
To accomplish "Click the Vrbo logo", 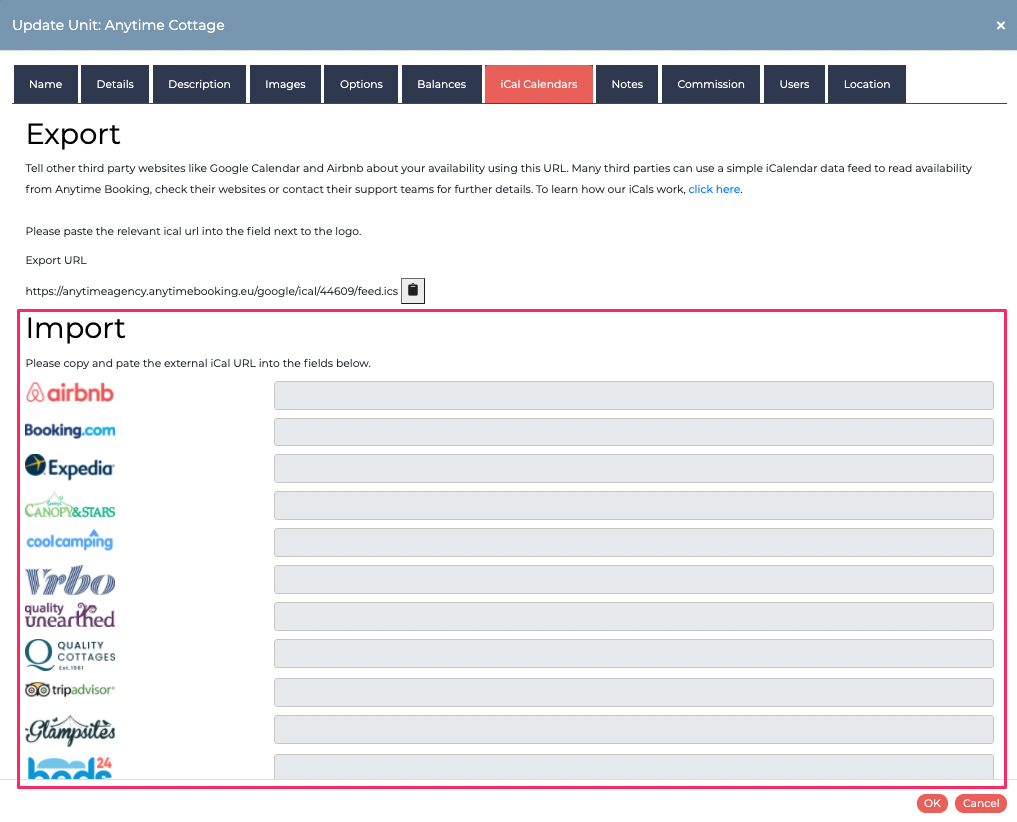I will 70,581.
